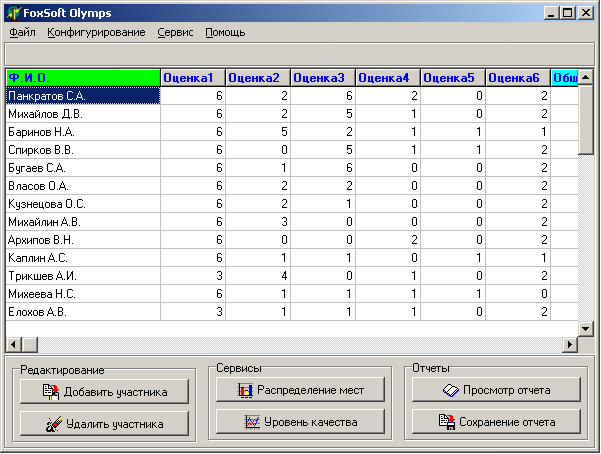
Task: Click the line graph icon on Уровень качества
Action: click(252, 422)
